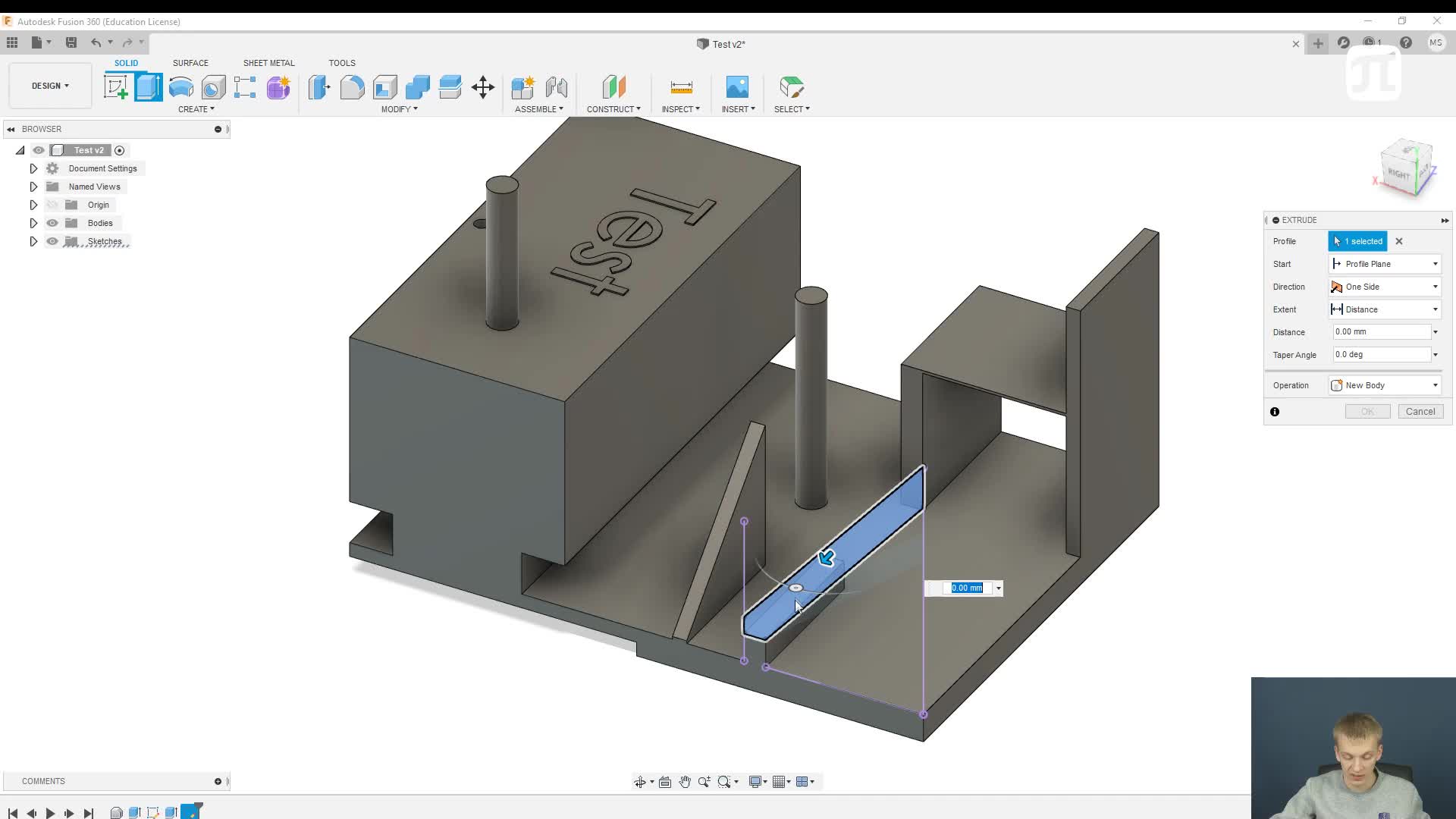Click the Look At icon

click(x=665, y=782)
